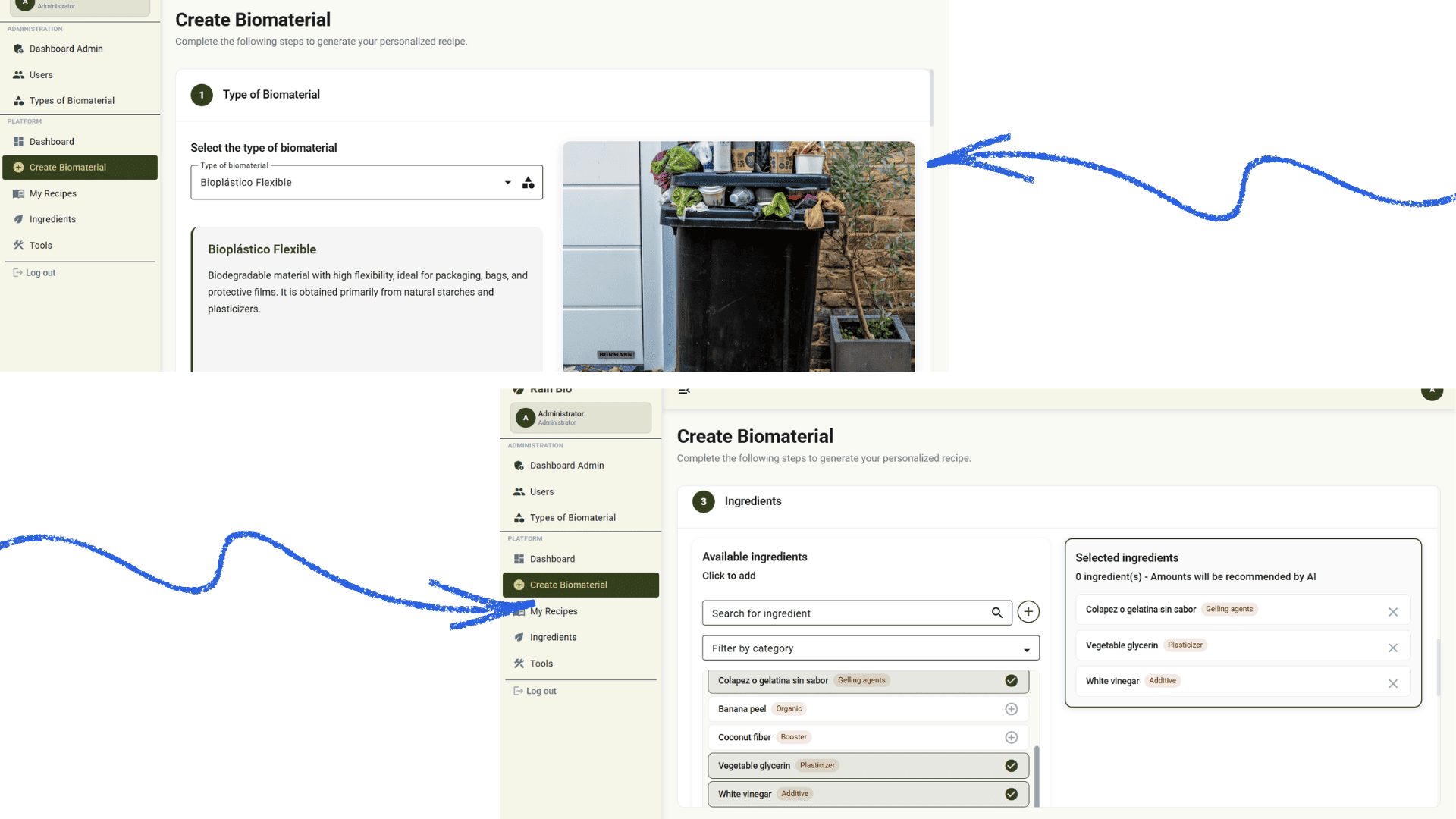The height and width of the screenshot is (819, 1456).
Task: Remove White vinegar from selected ingredients
Action: (1393, 683)
